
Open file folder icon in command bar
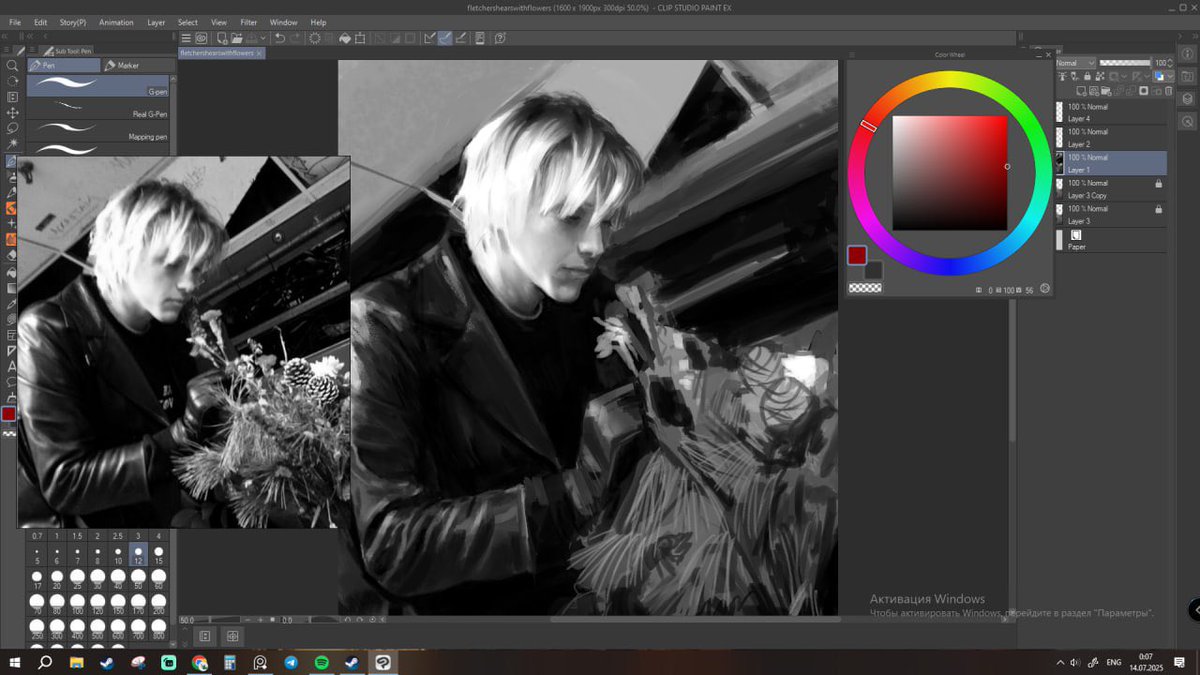tap(237, 38)
